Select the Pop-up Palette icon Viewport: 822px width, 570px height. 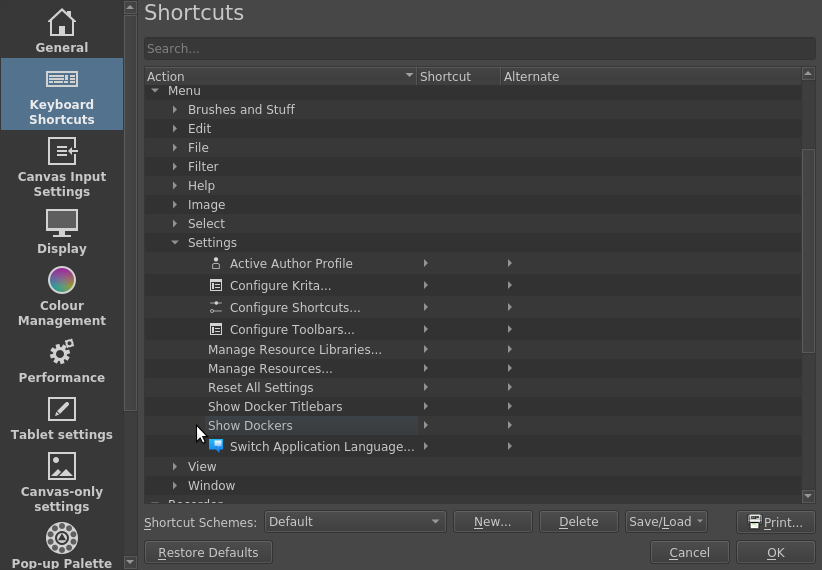[62, 538]
